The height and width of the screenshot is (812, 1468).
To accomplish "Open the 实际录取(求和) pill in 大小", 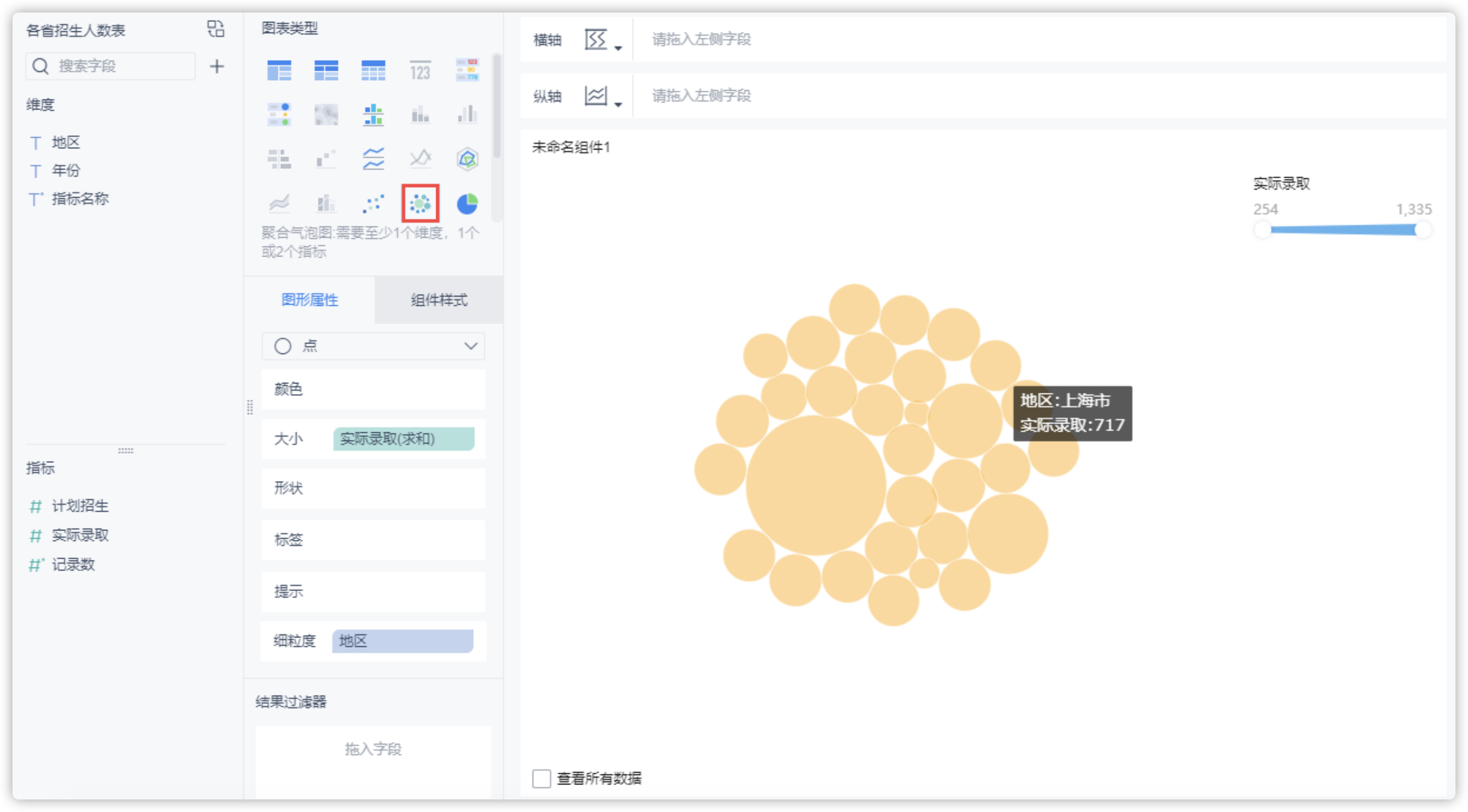I will point(404,439).
